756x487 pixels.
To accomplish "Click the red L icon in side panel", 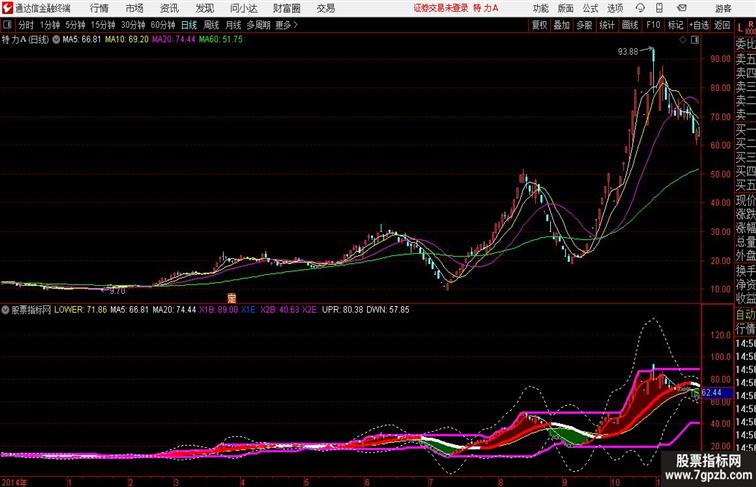I will click(x=740, y=28).
